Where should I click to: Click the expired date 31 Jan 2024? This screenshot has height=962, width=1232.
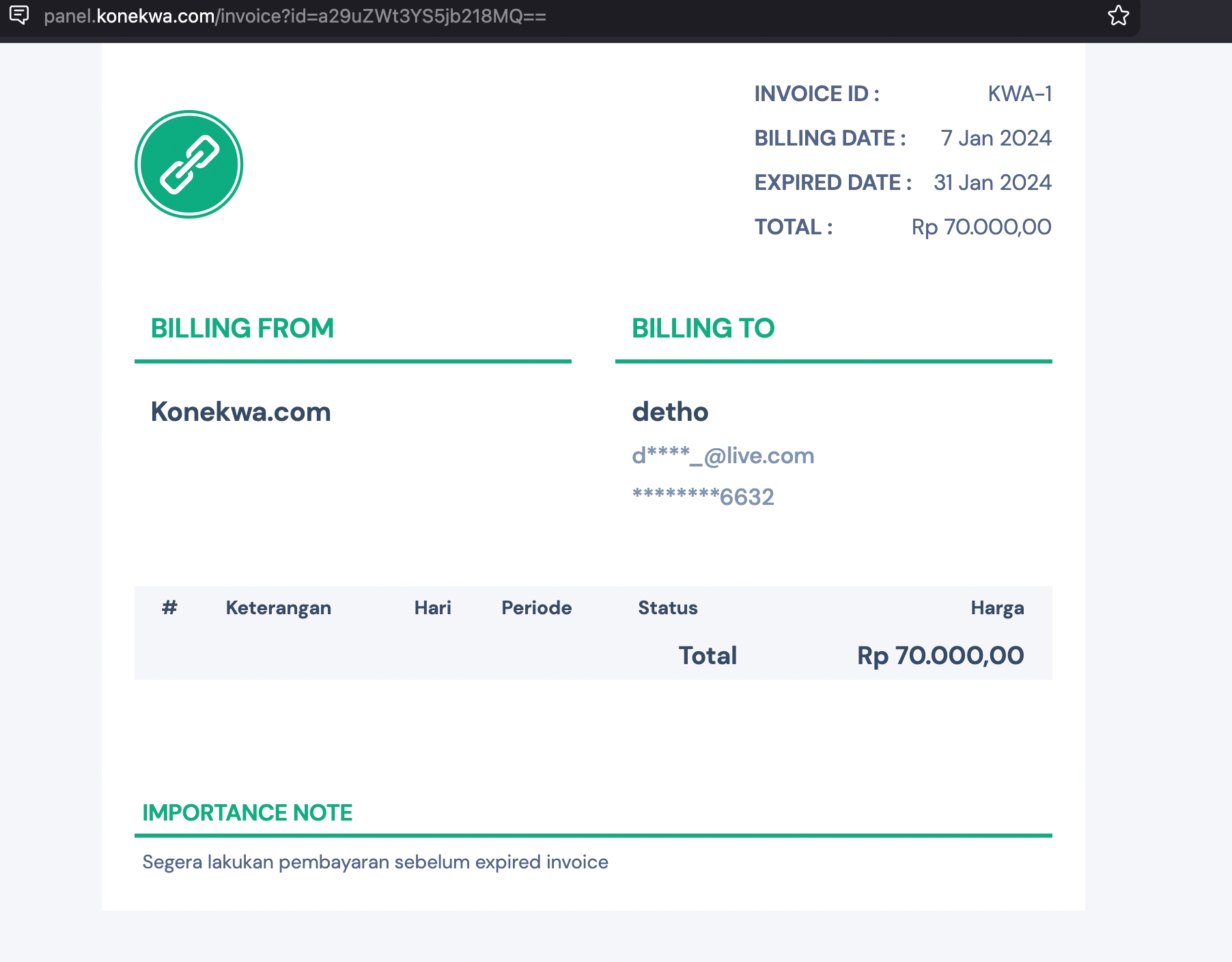click(992, 182)
